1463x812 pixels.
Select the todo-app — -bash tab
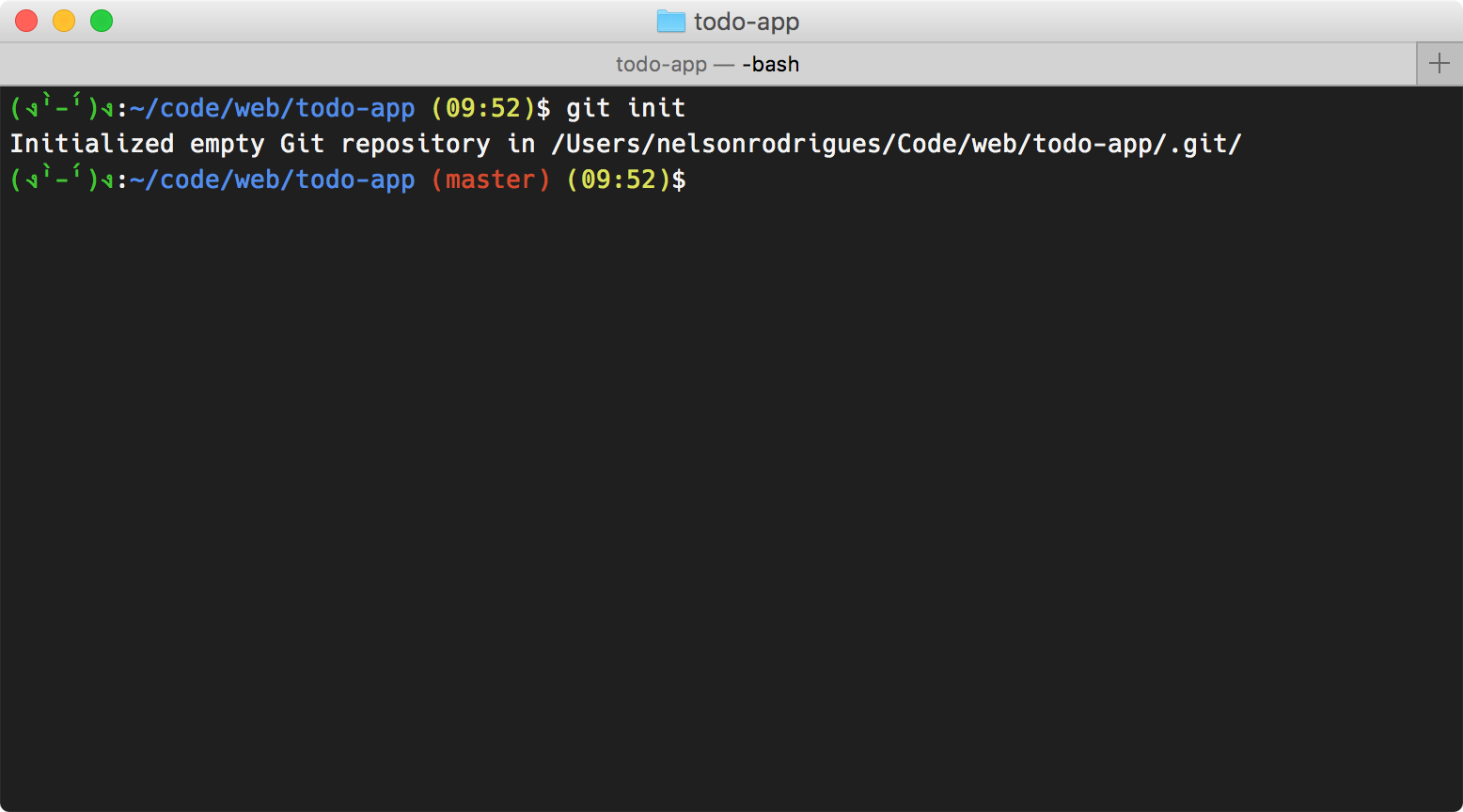[x=709, y=63]
